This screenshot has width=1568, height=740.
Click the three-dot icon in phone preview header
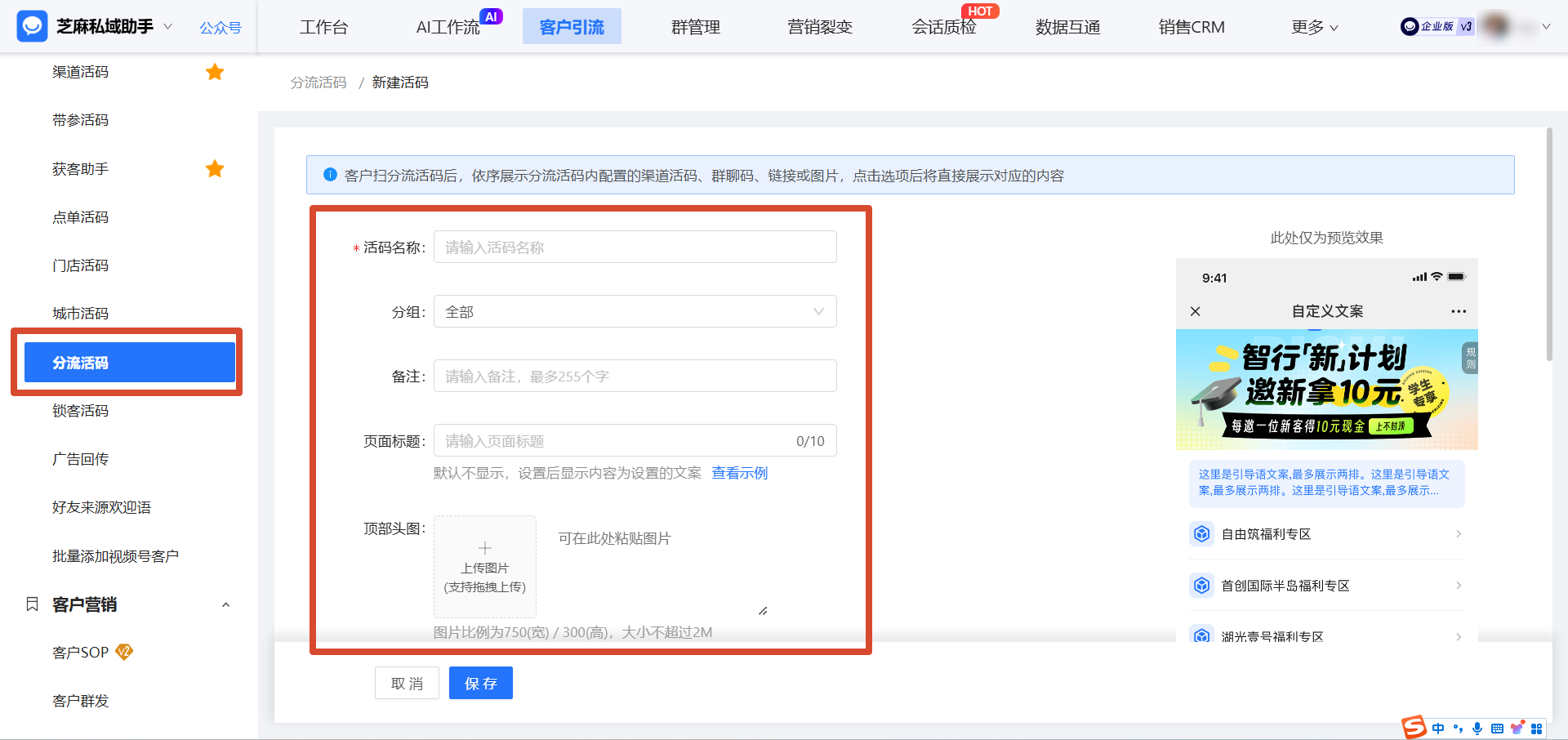pos(1459,311)
